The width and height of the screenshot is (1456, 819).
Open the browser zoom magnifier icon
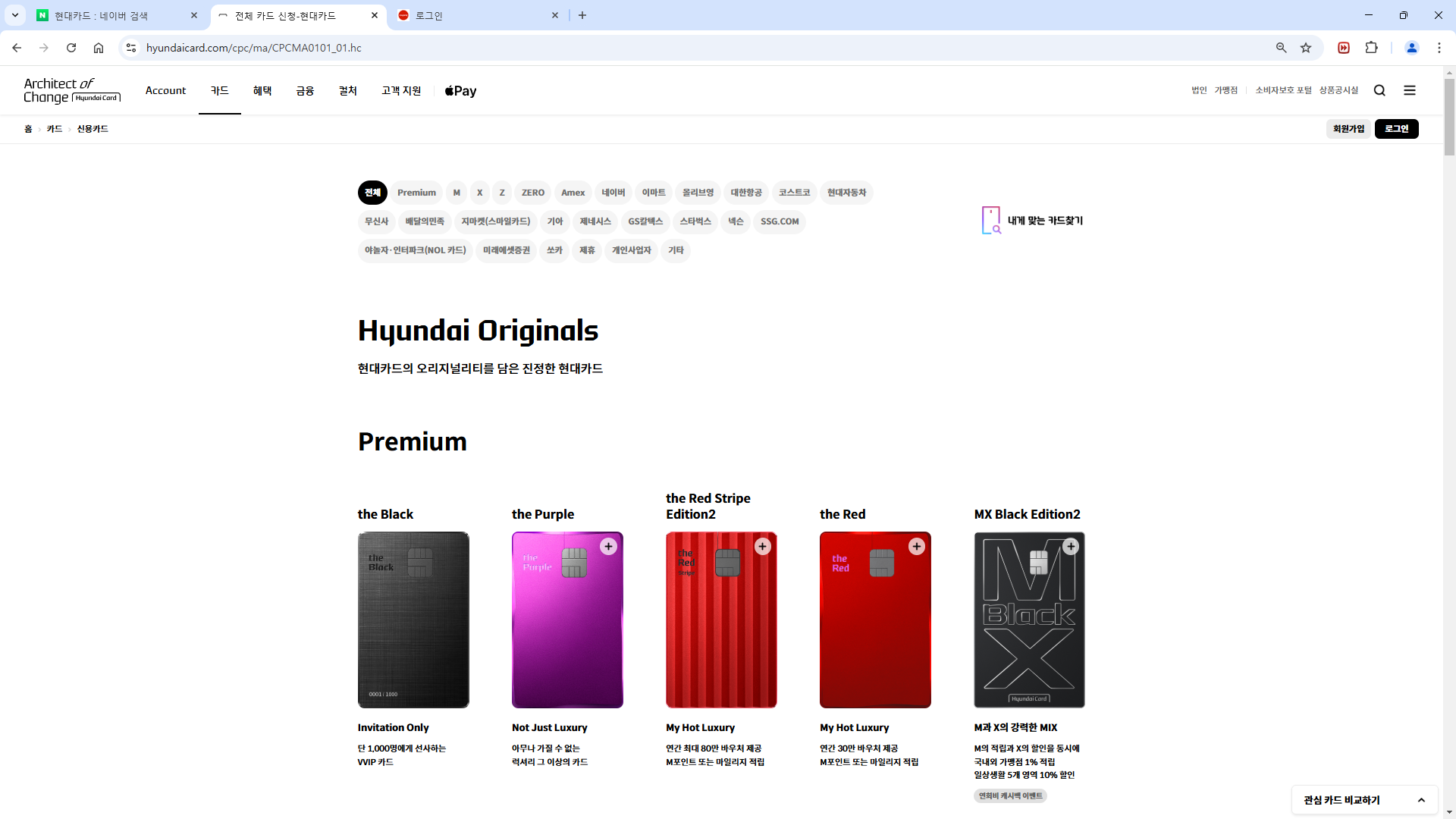tap(1282, 48)
